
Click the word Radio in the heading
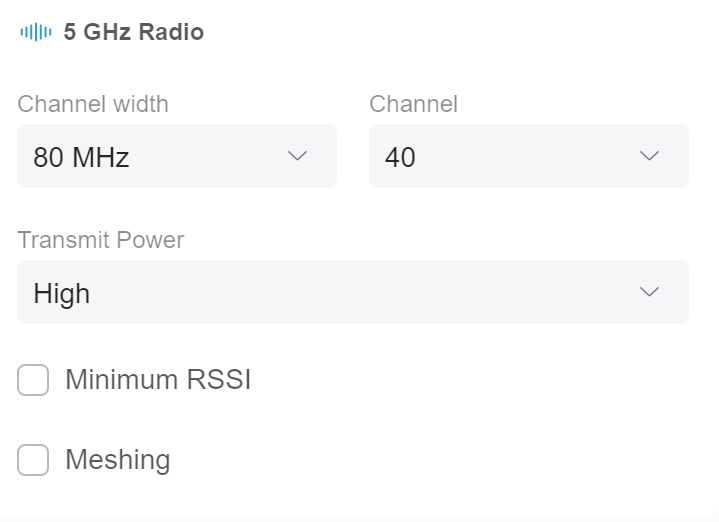point(171,32)
